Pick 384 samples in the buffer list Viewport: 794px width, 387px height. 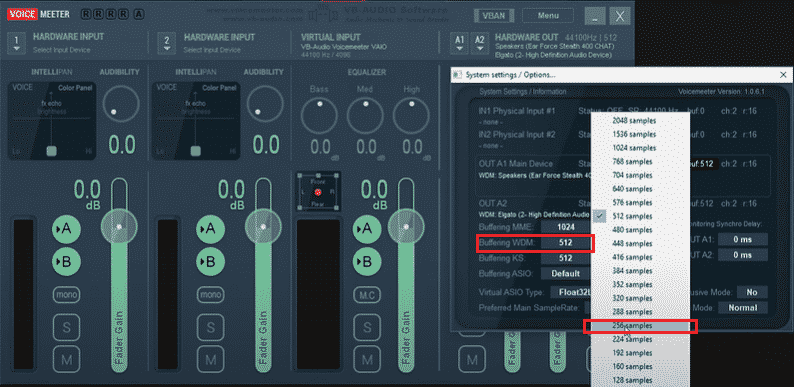641,270
